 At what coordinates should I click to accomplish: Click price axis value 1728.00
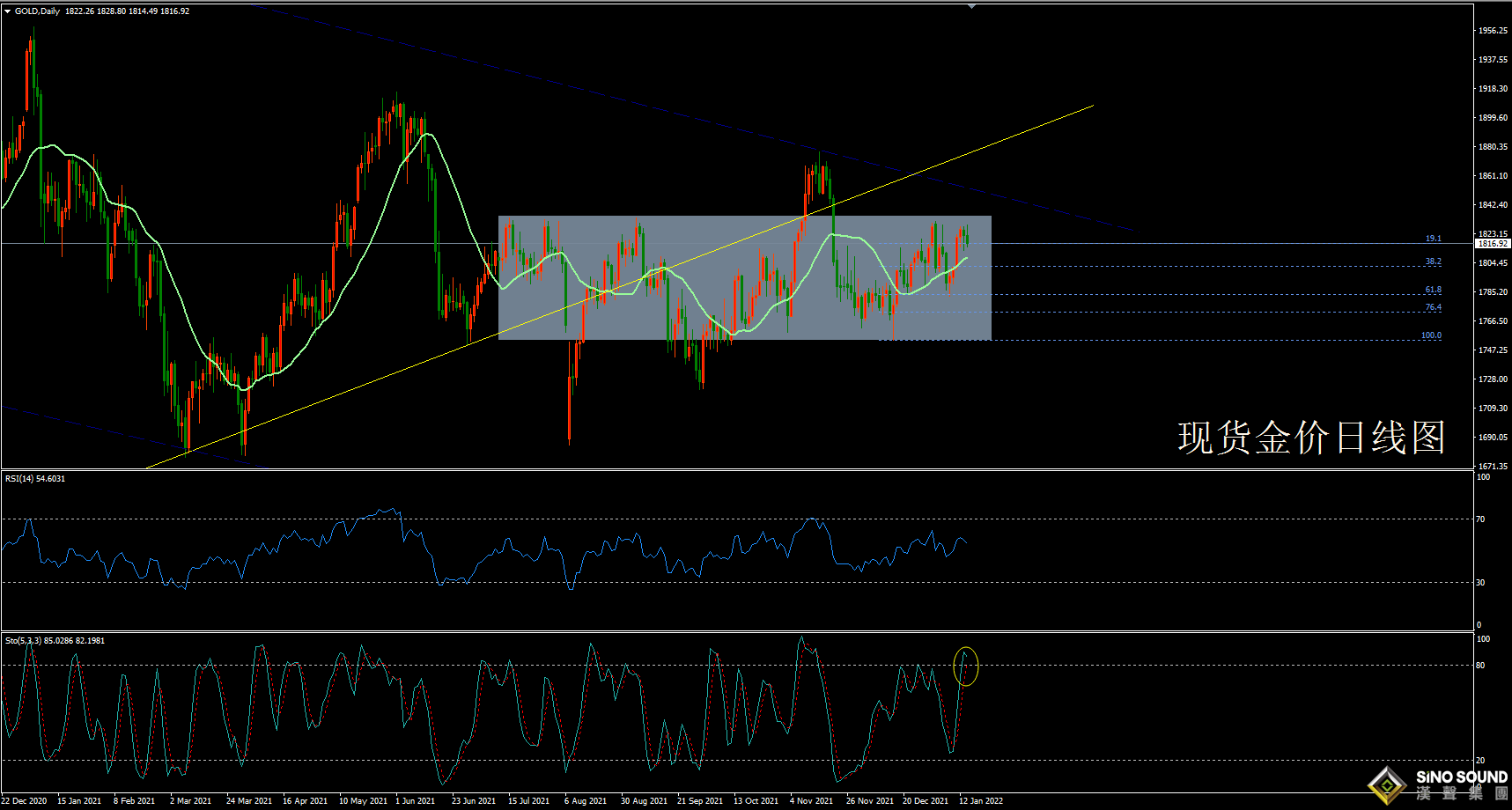coord(1493,379)
